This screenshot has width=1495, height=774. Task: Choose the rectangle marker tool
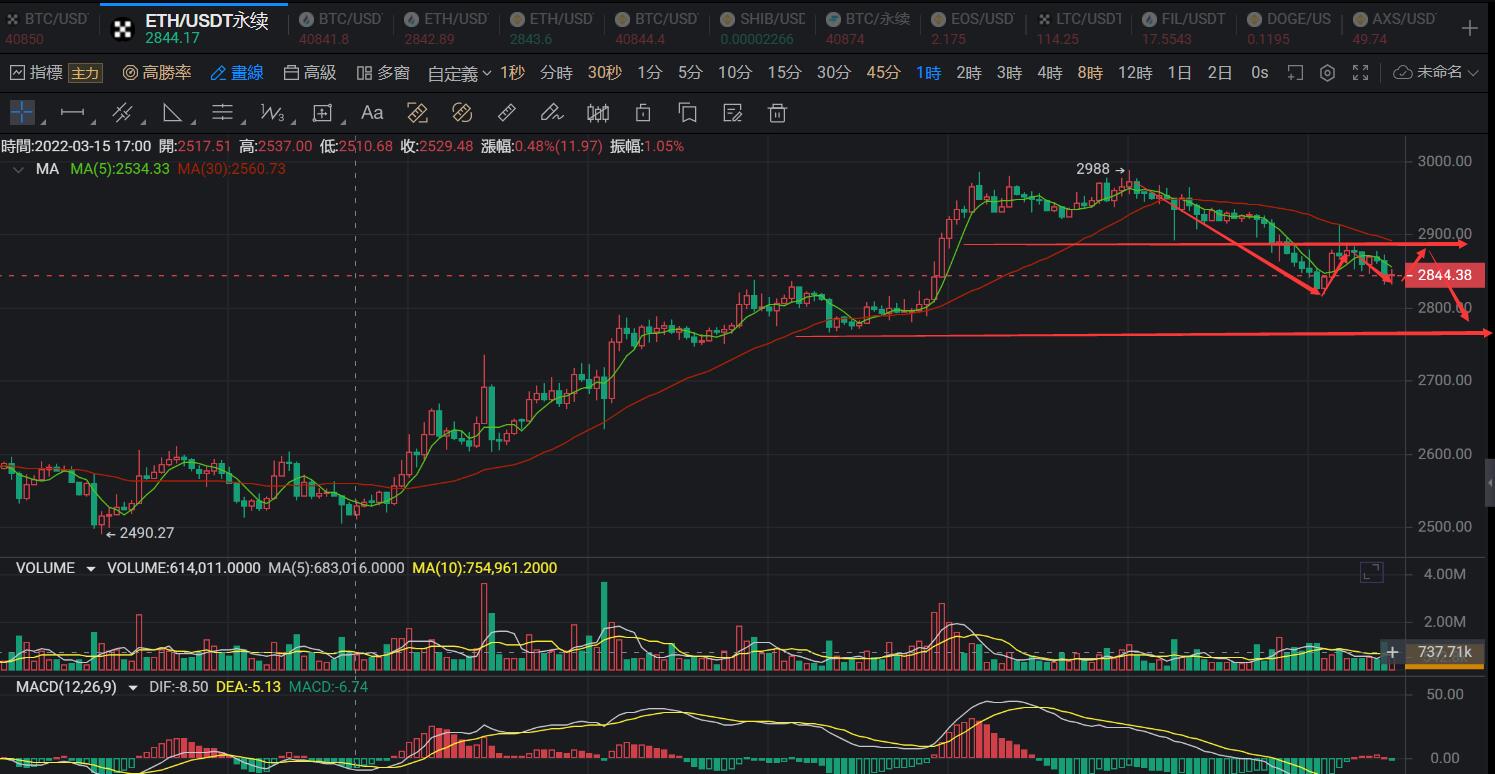pyautogui.click(x=322, y=112)
